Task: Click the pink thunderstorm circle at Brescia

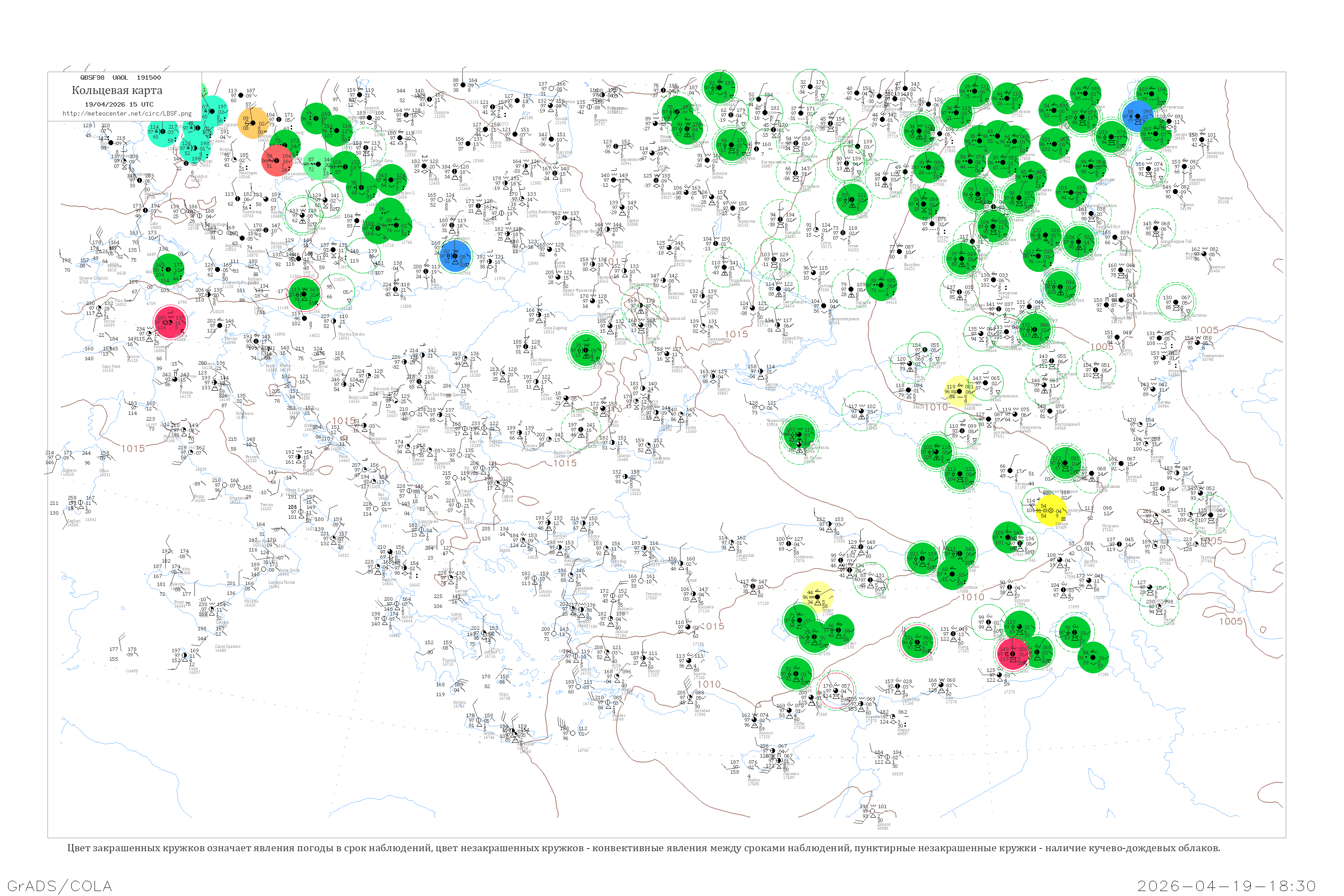Action: tap(170, 322)
